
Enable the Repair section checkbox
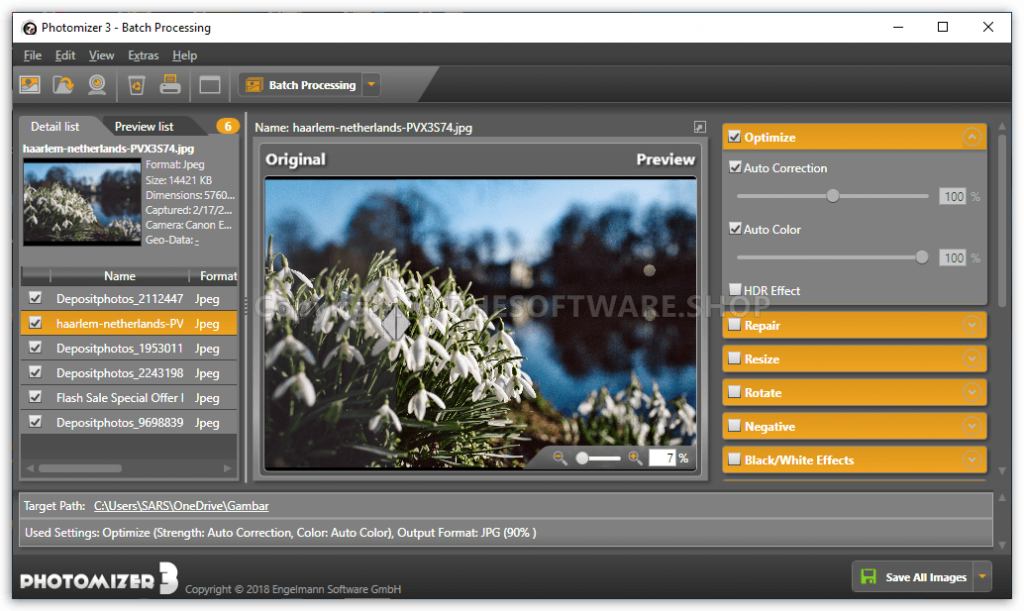[735, 324]
